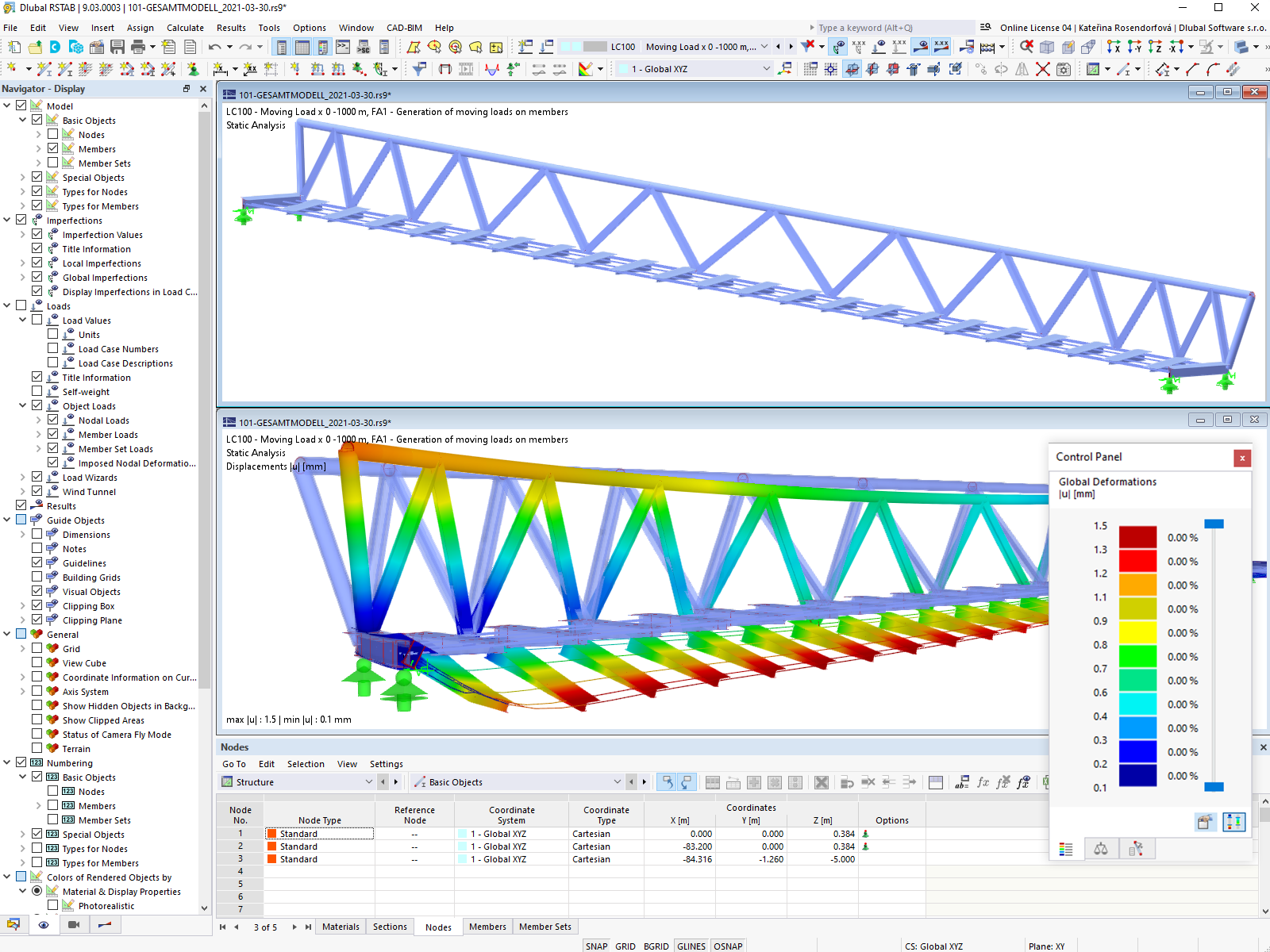Open the Calculate menu
The image size is (1270, 952).
185,28
